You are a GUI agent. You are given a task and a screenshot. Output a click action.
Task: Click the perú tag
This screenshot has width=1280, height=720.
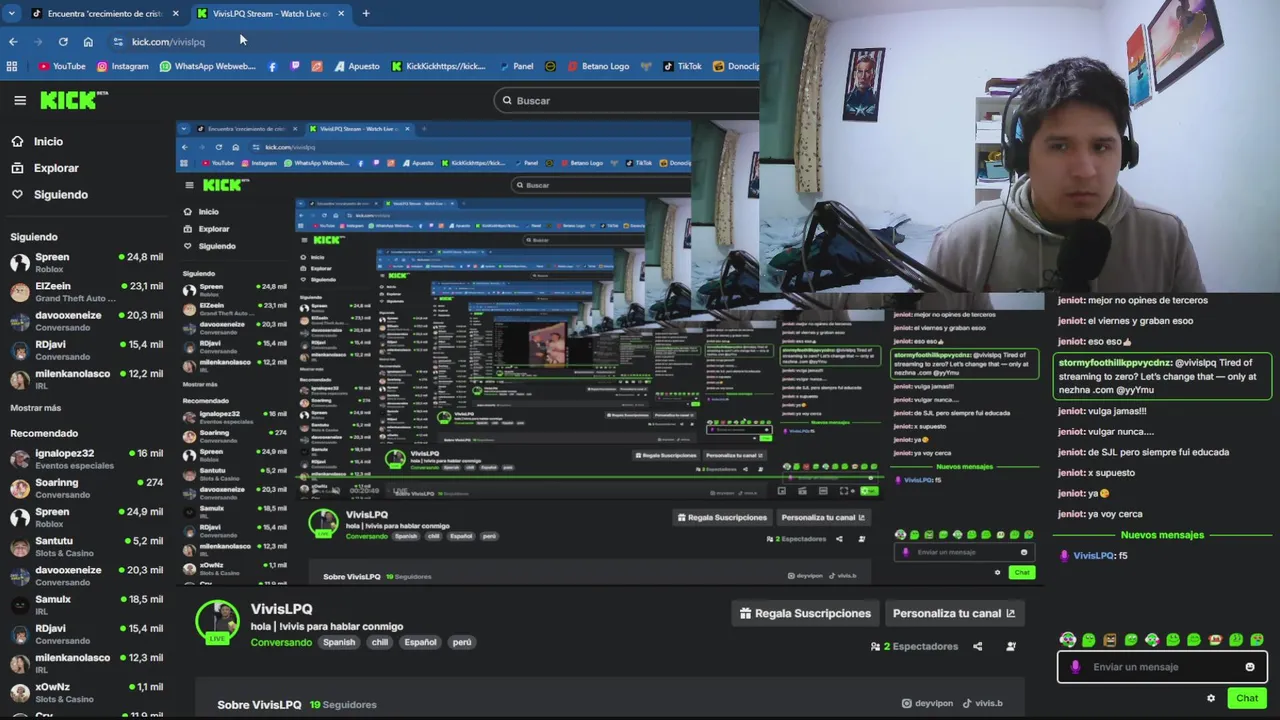461,642
